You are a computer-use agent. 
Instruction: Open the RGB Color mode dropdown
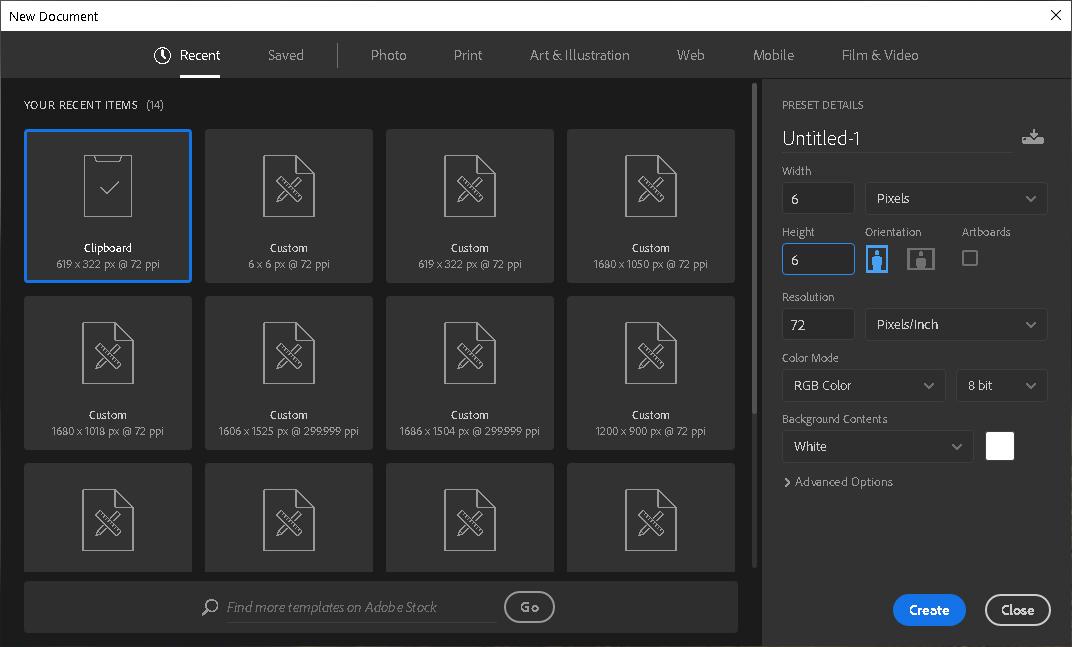(x=863, y=385)
